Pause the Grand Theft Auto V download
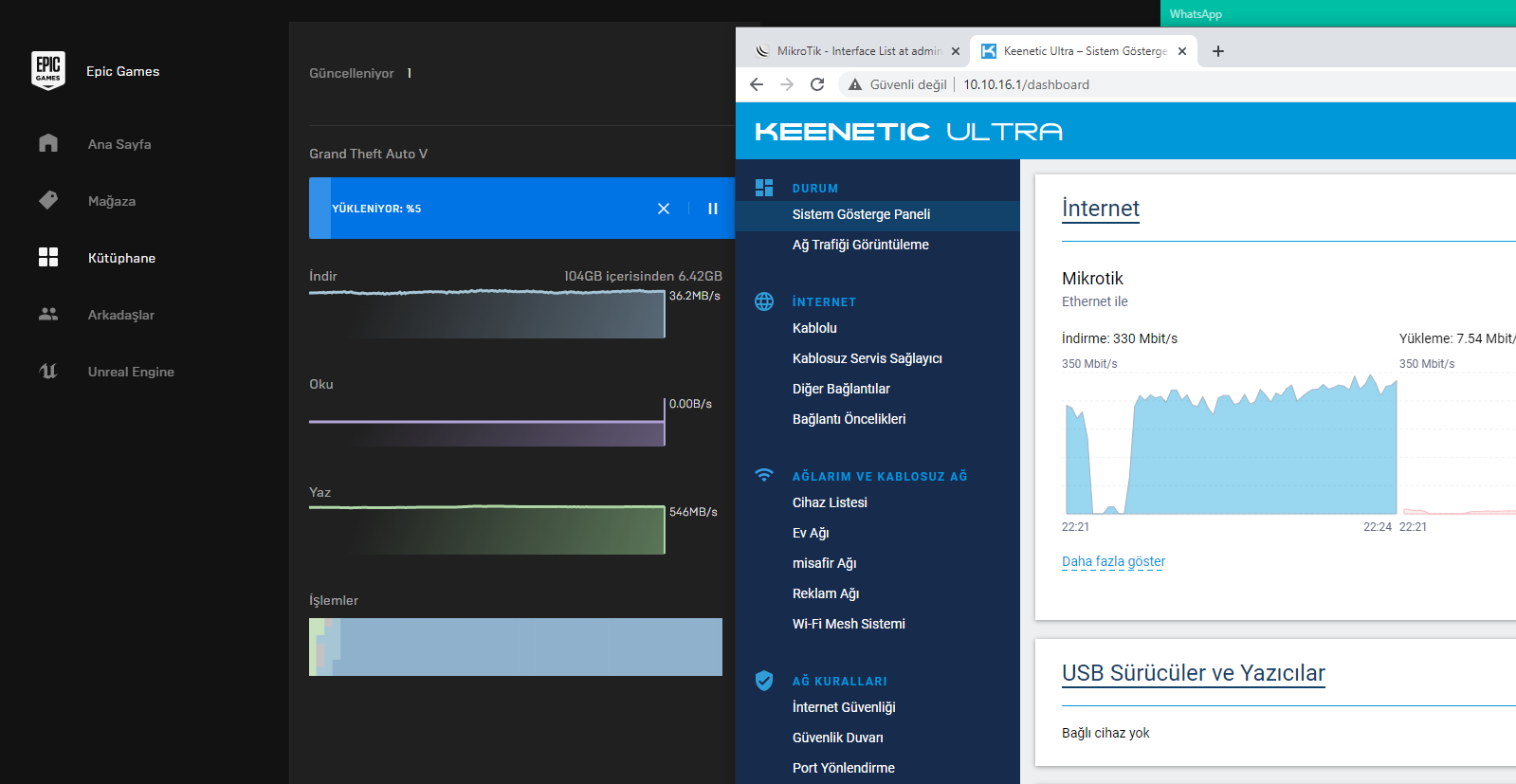The image size is (1516, 784). [x=713, y=209]
